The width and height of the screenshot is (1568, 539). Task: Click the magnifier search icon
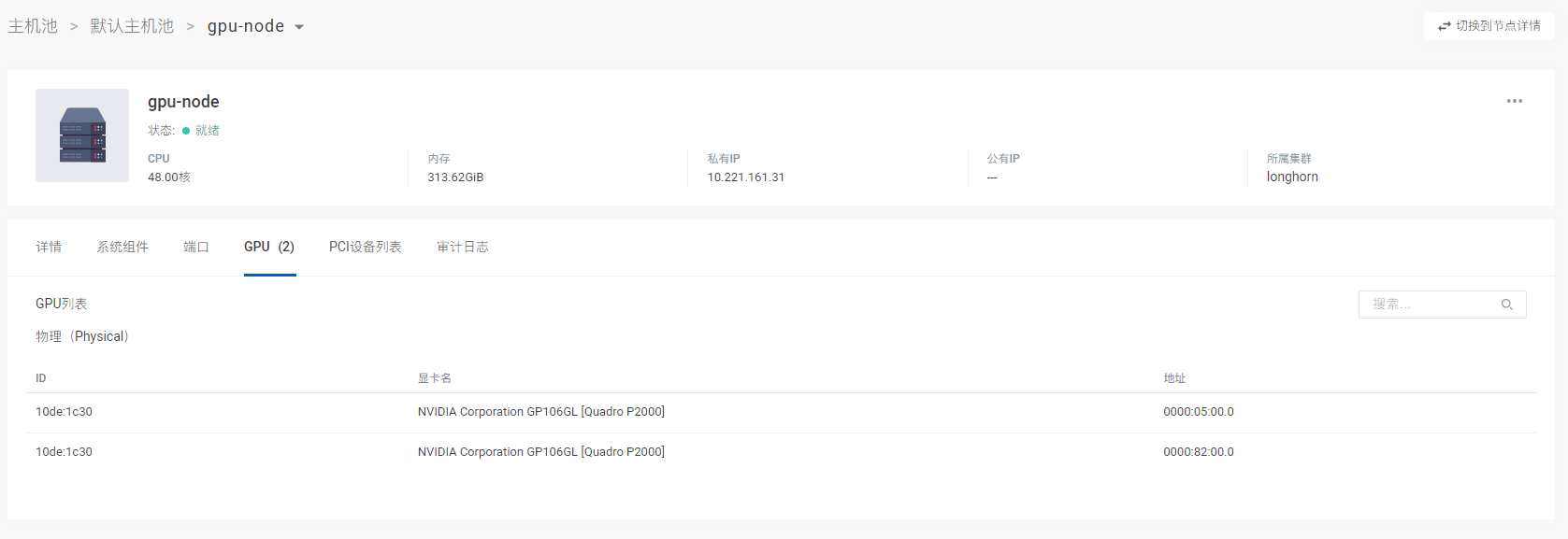(x=1506, y=305)
